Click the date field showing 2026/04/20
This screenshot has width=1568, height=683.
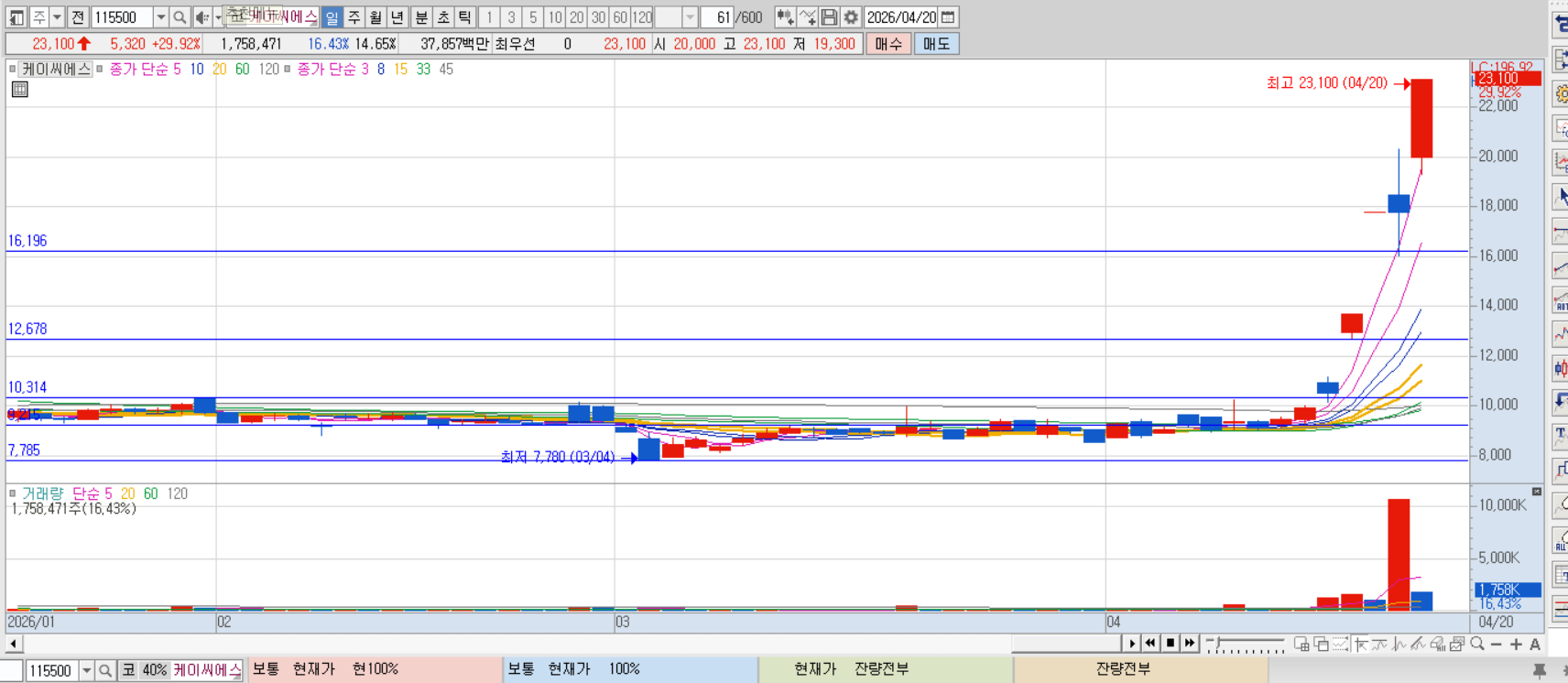(x=901, y=17)
